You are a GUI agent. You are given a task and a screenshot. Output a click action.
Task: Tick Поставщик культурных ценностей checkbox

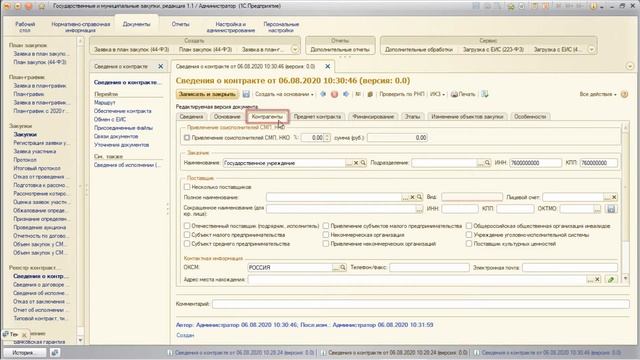469,244
